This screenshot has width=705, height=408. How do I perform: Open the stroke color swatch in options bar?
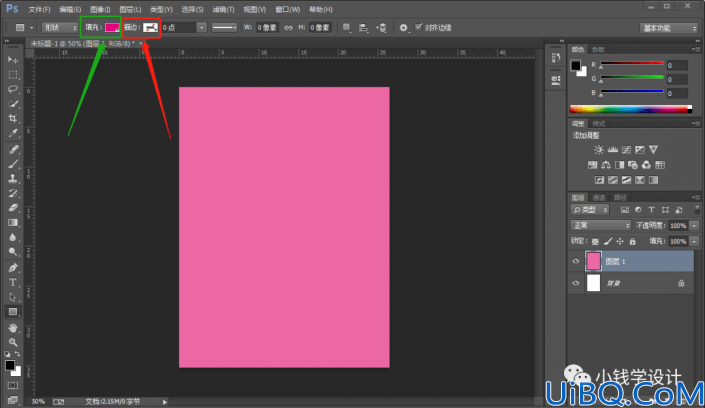point(151,28)
